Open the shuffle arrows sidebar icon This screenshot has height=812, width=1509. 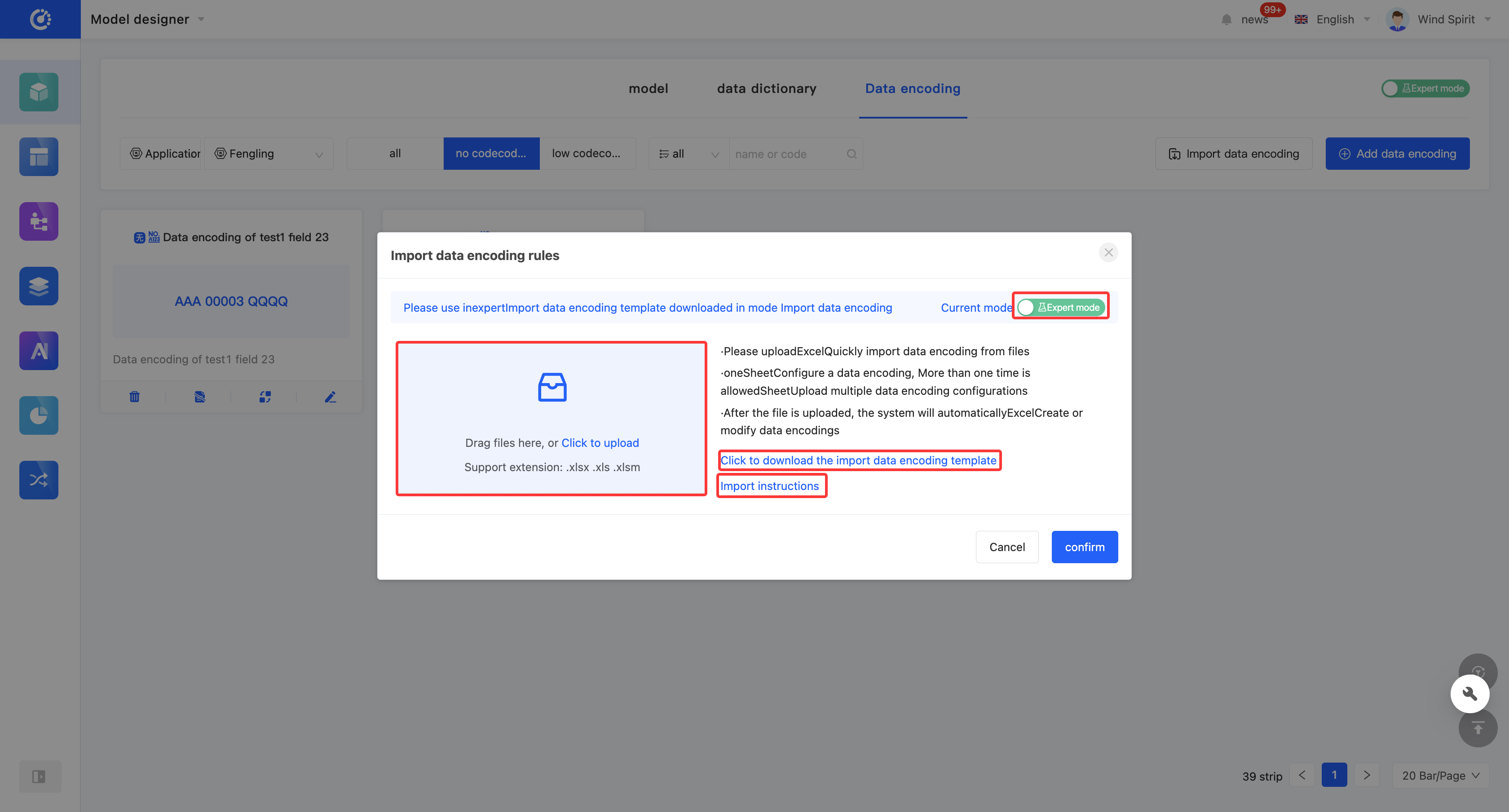39,481
